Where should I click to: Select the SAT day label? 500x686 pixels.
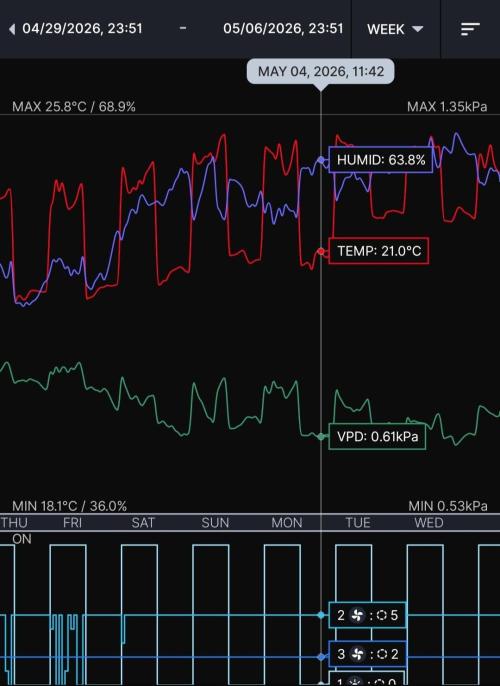pyautogui.click(x=143, y=522)
